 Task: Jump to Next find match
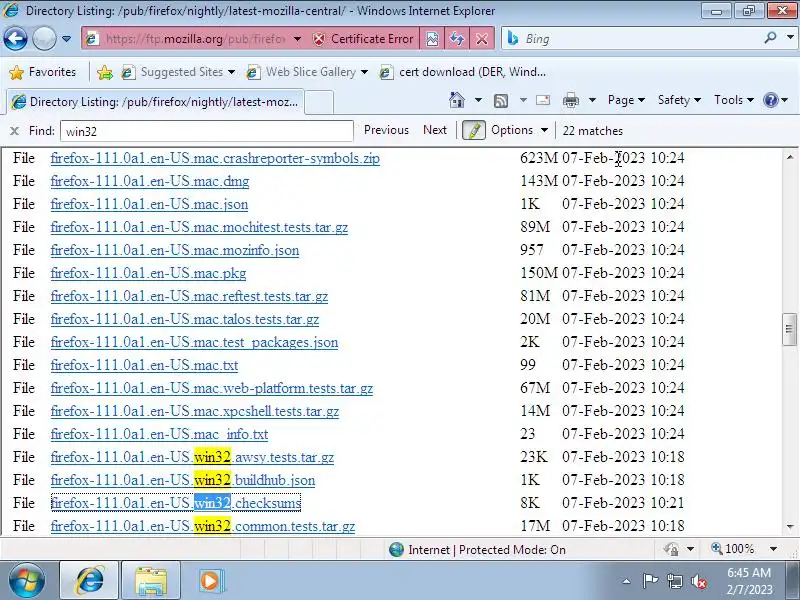click(x=435, y=130)
